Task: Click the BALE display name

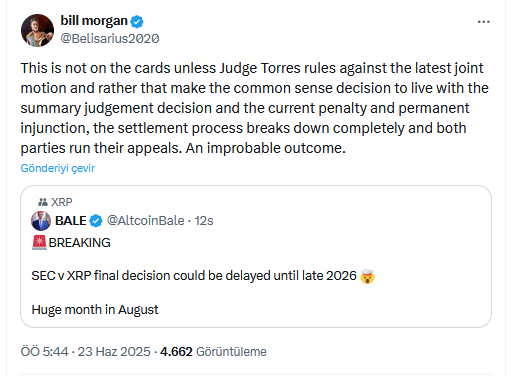Action: [71, 221]
